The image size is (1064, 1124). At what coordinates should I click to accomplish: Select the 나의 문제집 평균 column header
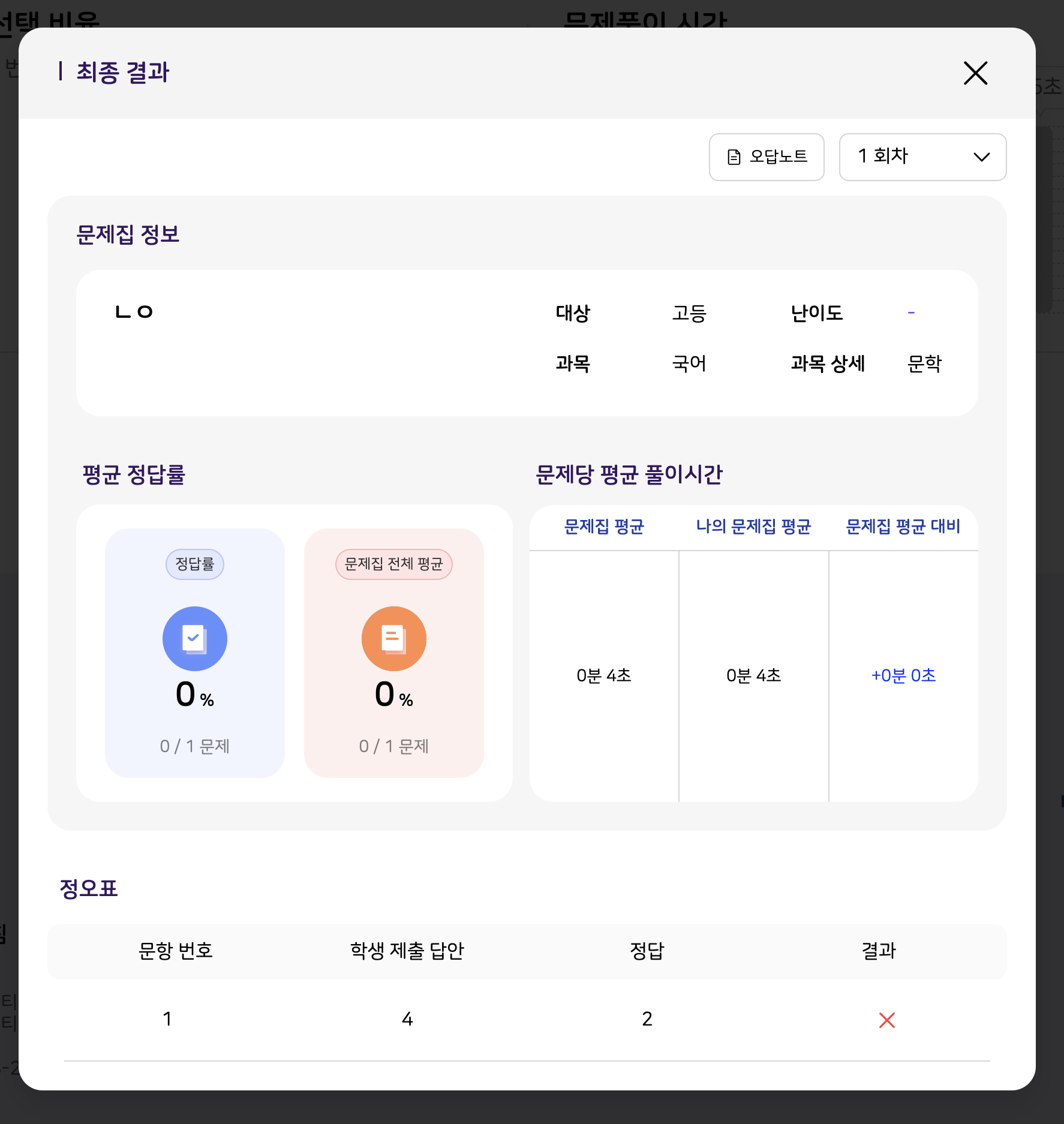753,527
